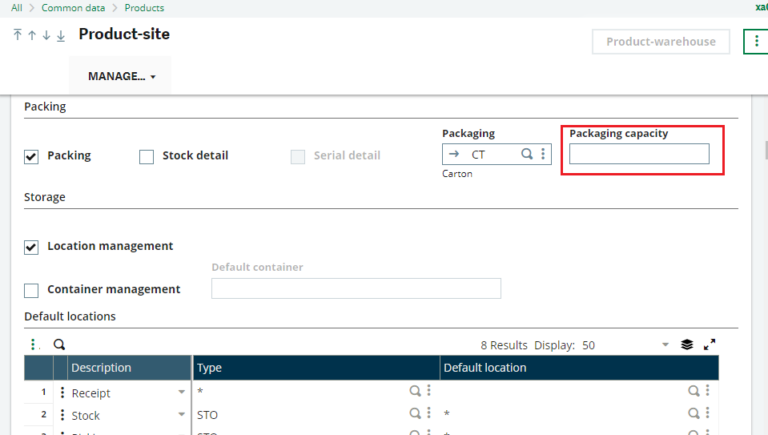Uncheck the Packing checkbox
768x435 pixels.
click(x=31, y=156)
